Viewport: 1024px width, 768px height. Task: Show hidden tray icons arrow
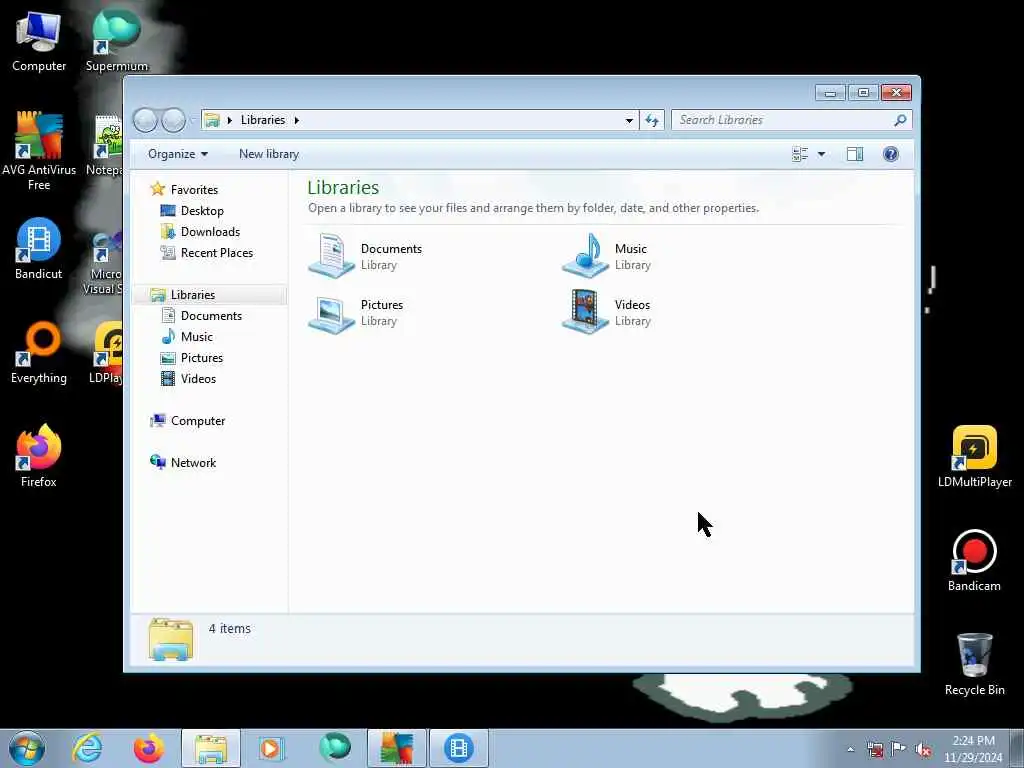click(850, 749)
